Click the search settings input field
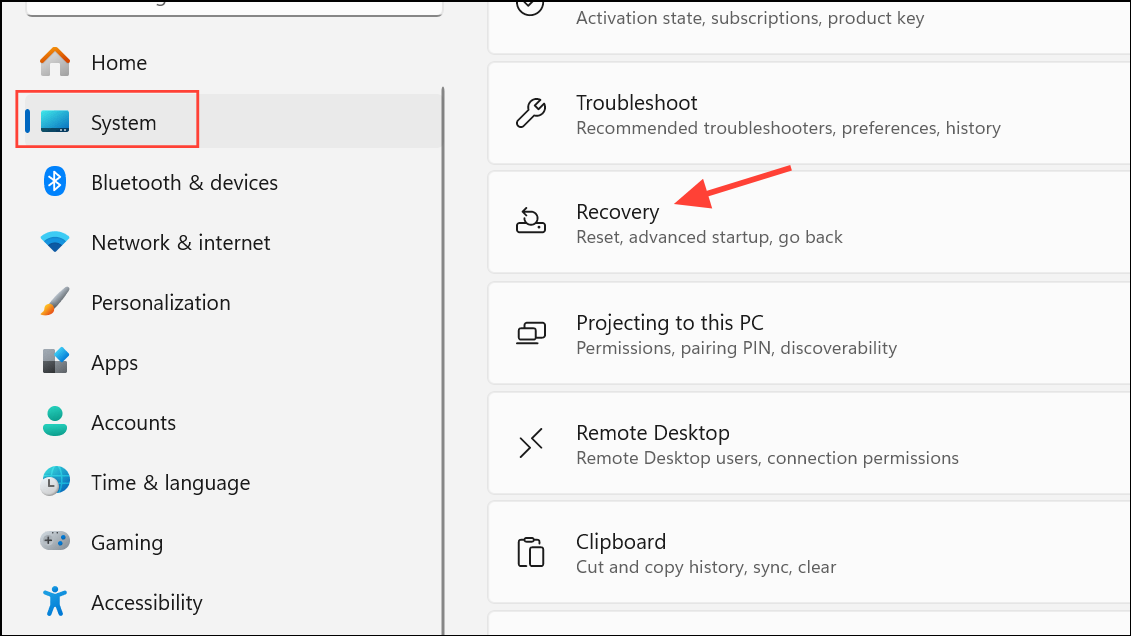 click(x=234, y=6)
